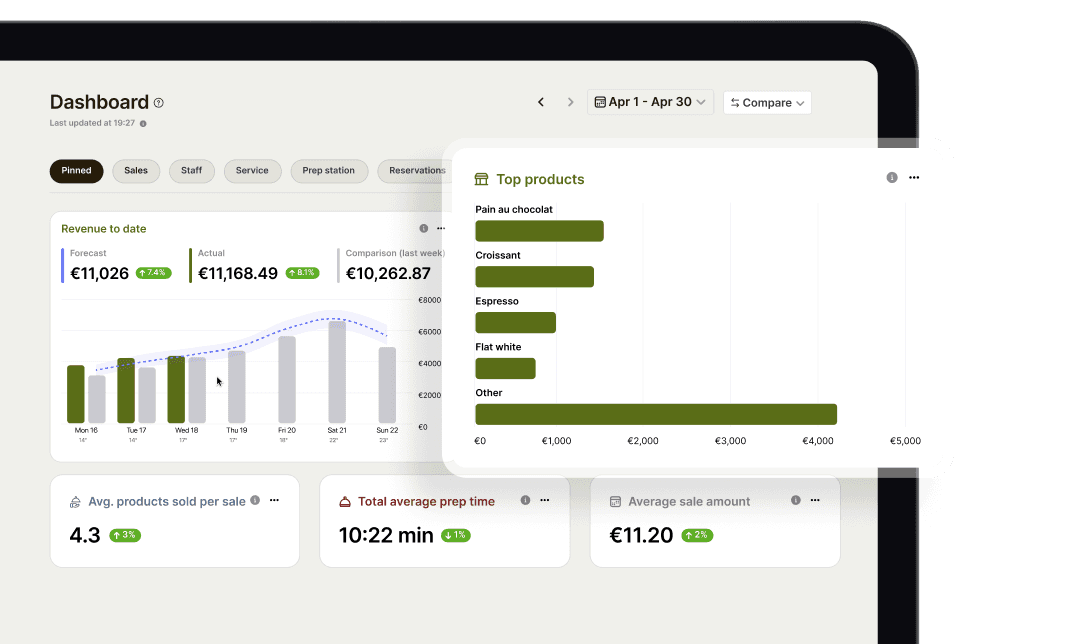Click the 8.1% badge beside Actual
The width and height of the screenshot is (1066, 644).
click(x=303, y=273)
